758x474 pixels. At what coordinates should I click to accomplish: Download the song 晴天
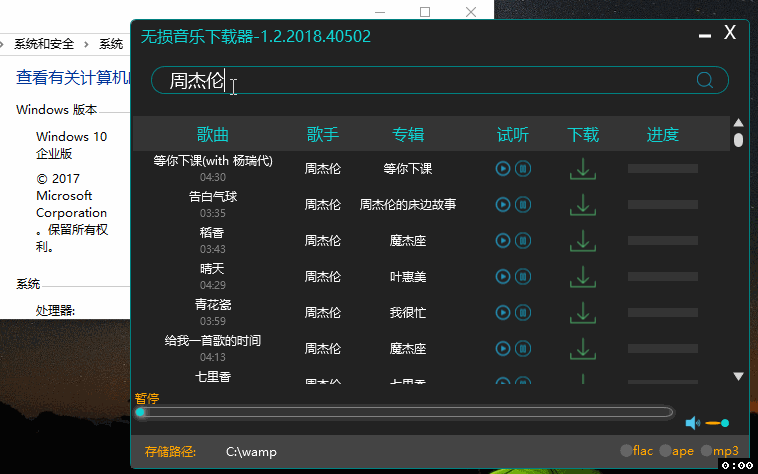tap(583, 277)
